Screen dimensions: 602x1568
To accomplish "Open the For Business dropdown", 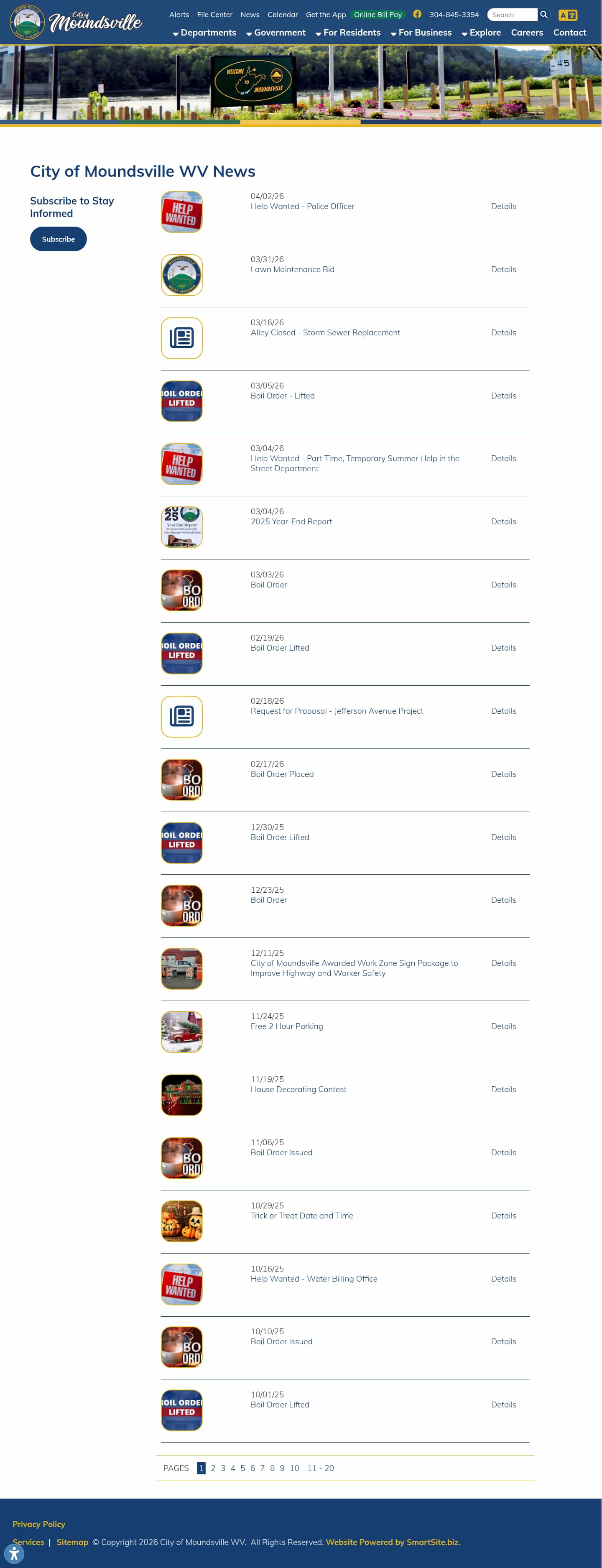I will 421,33.
